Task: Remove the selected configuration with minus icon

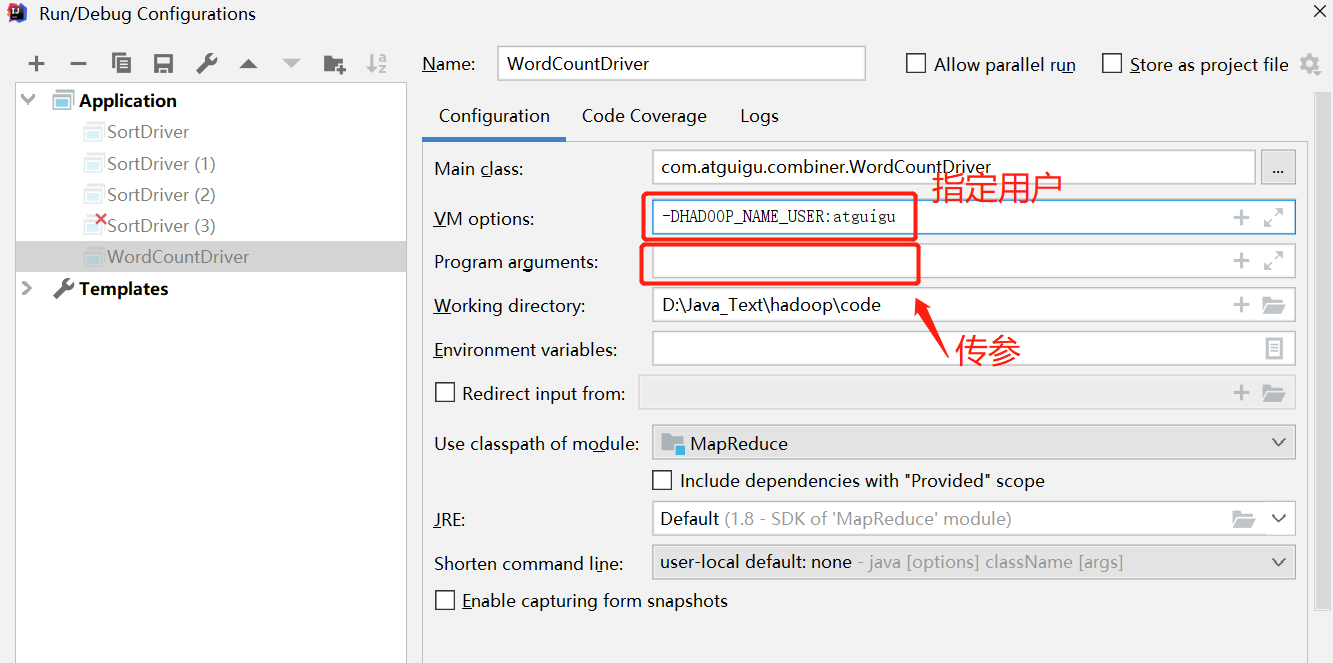Action: coord(79,64)
